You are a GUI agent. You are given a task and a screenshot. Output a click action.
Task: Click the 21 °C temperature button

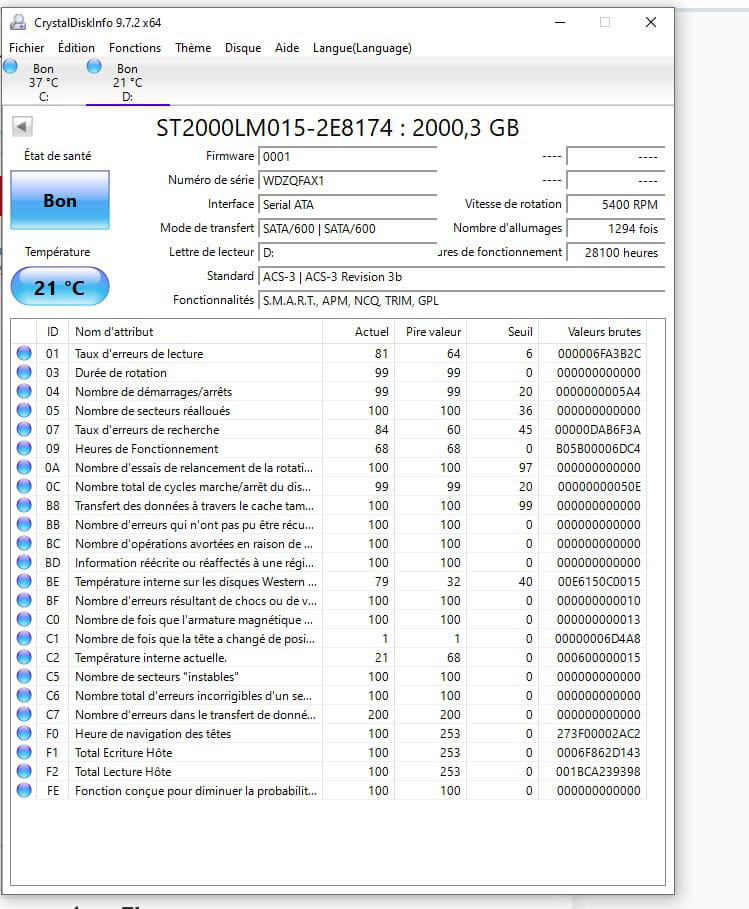(x=60, y=288)
